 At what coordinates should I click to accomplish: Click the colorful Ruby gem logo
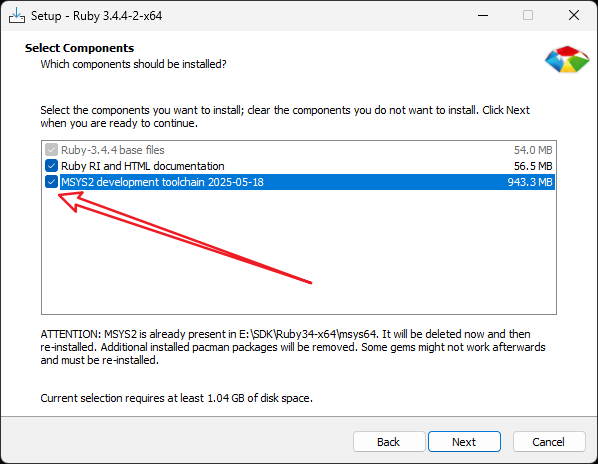[567, 59]
